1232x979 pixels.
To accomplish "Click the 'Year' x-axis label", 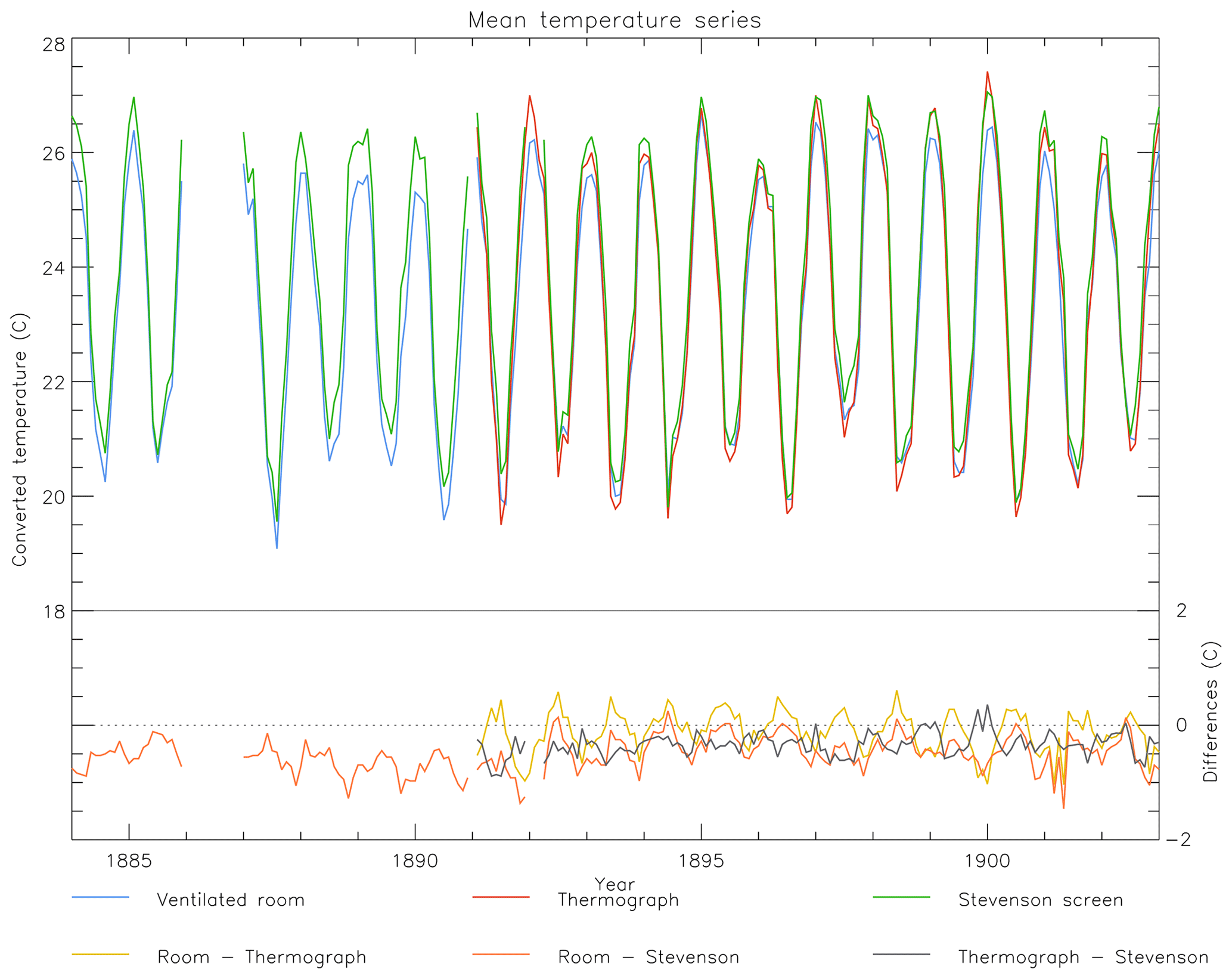I will pyautogui.click(x=615, y=884).
